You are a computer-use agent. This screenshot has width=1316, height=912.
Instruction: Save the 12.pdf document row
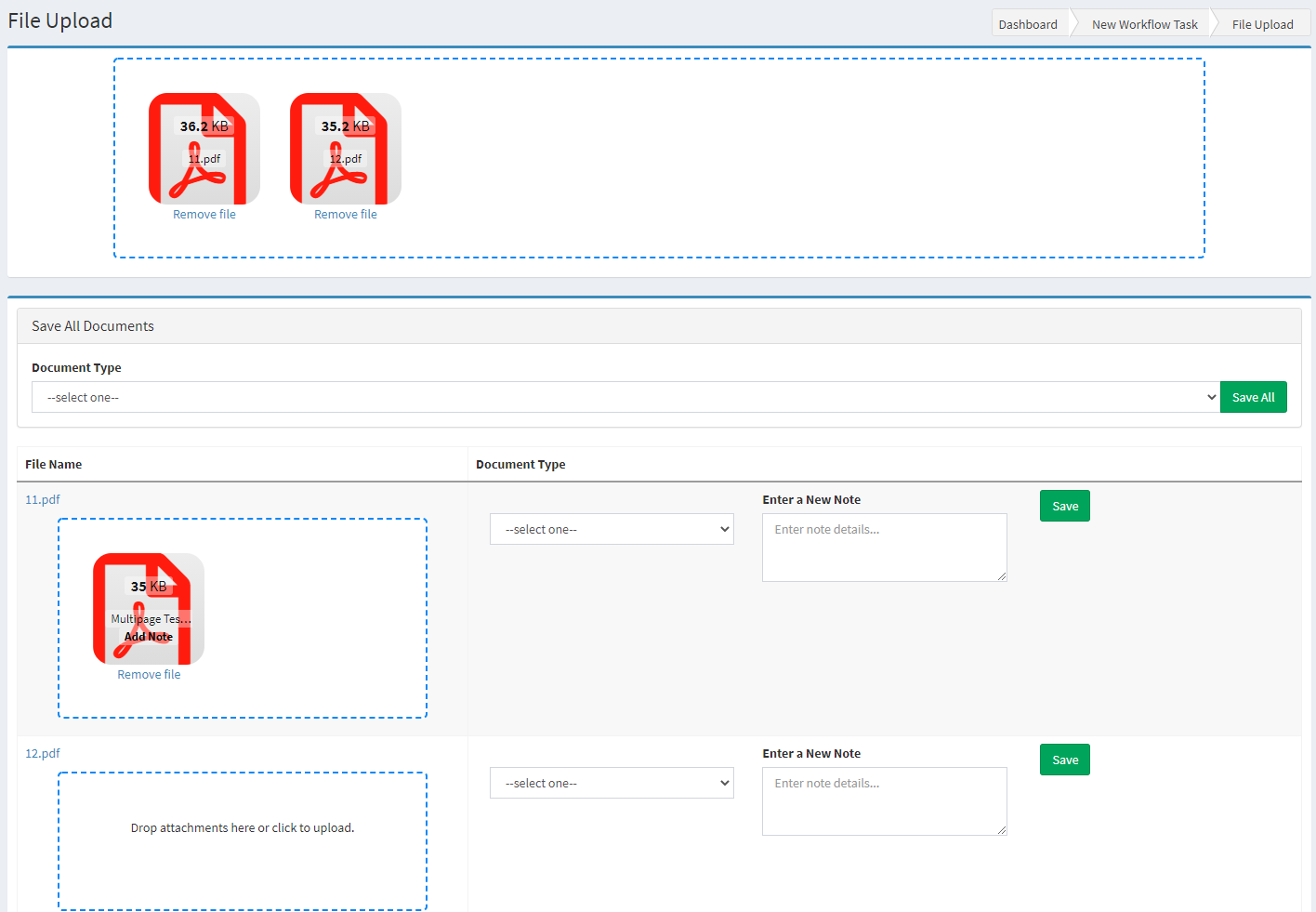(x=1065, y=760)
